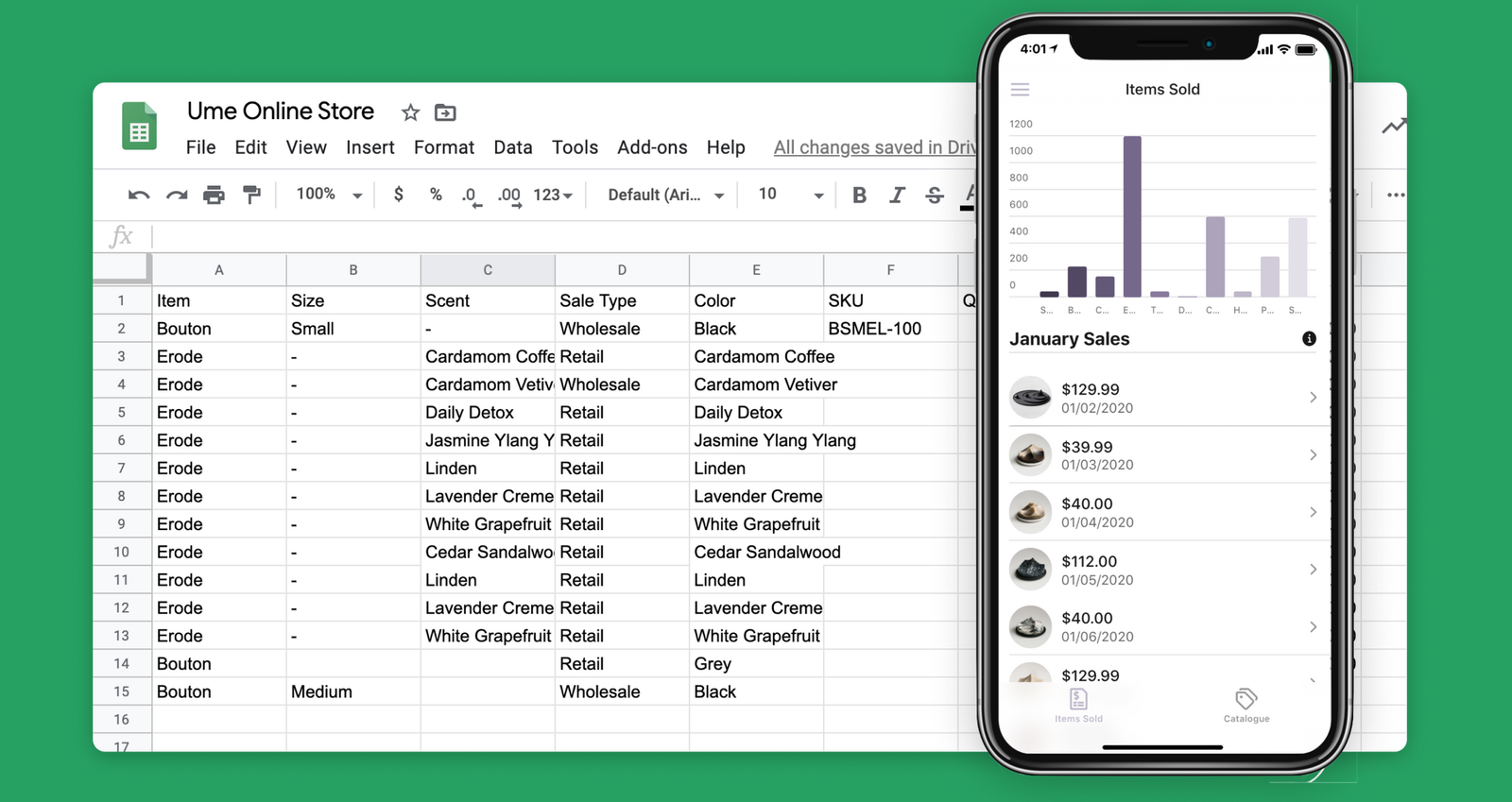Open the Insert menu
Viewport: 1512px width, 802px height.
point(370,147)
